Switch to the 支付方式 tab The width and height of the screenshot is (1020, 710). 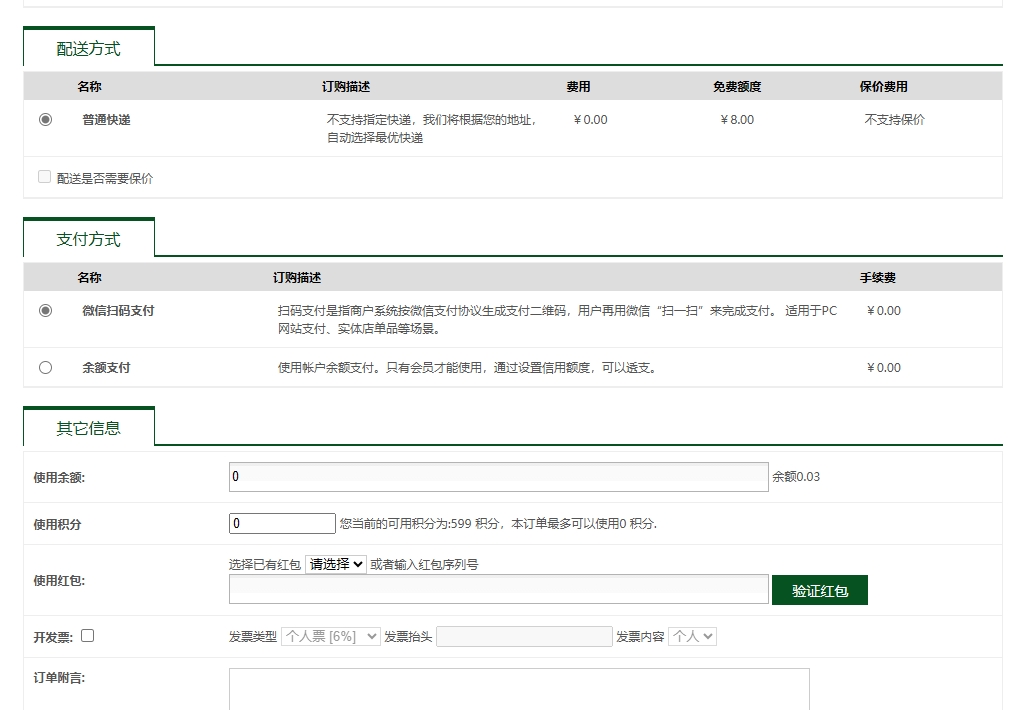[88, 238]
